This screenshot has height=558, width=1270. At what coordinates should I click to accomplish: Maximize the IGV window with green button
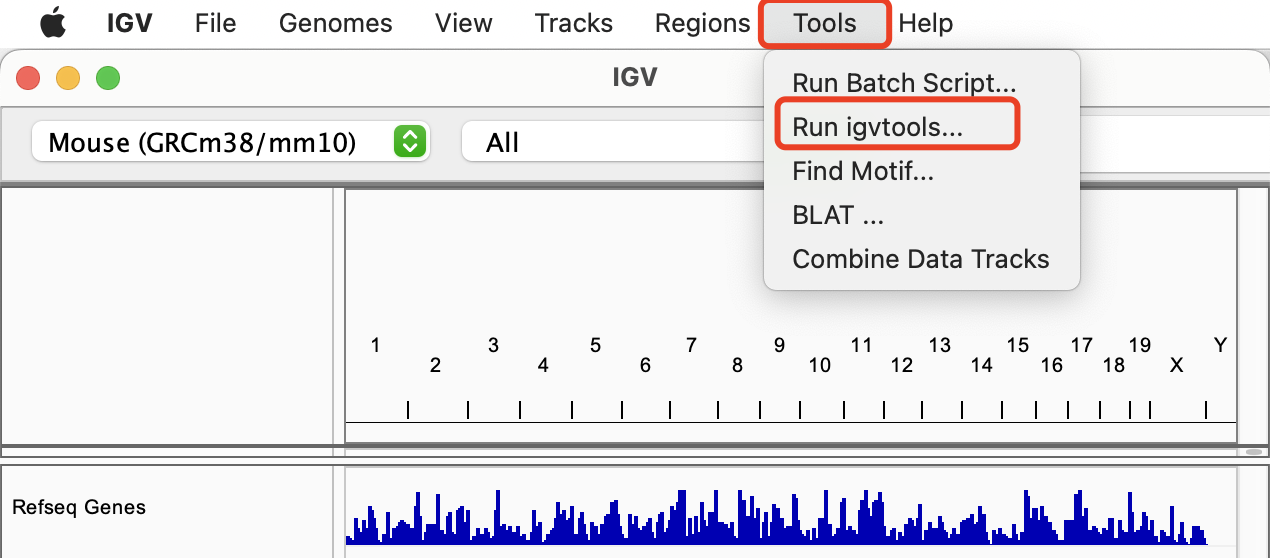point(107,77)
